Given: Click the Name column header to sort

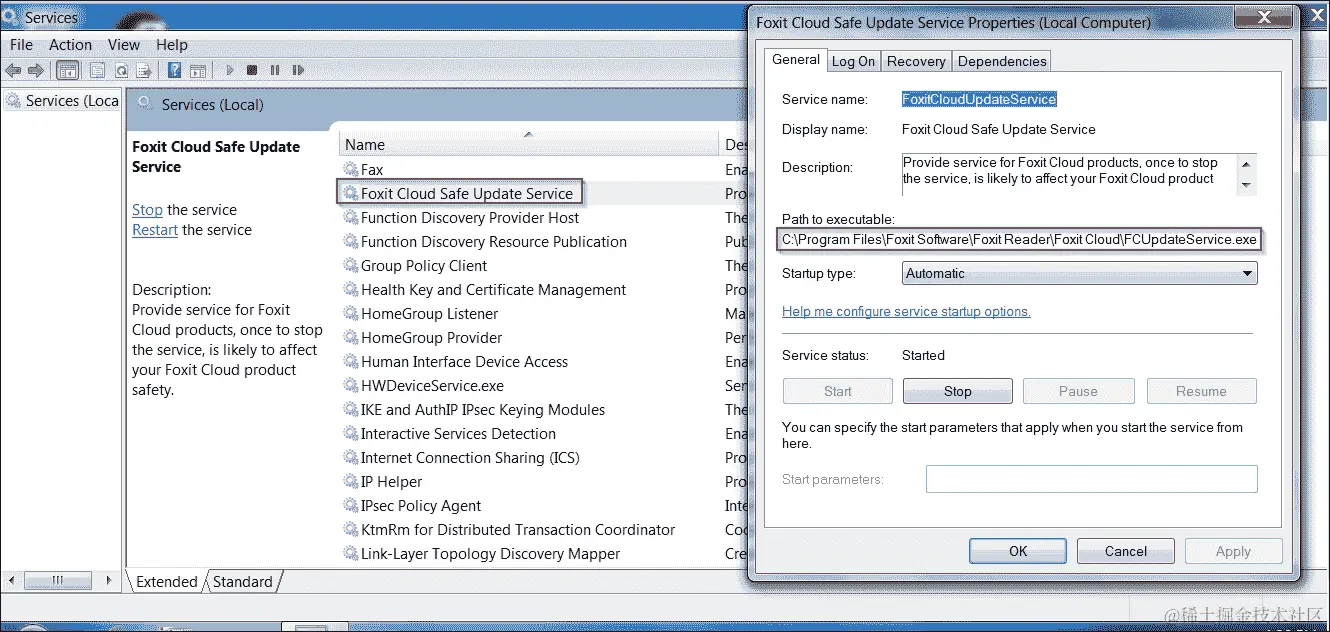Looking at the screenshot, I should [x=529, y=144].
